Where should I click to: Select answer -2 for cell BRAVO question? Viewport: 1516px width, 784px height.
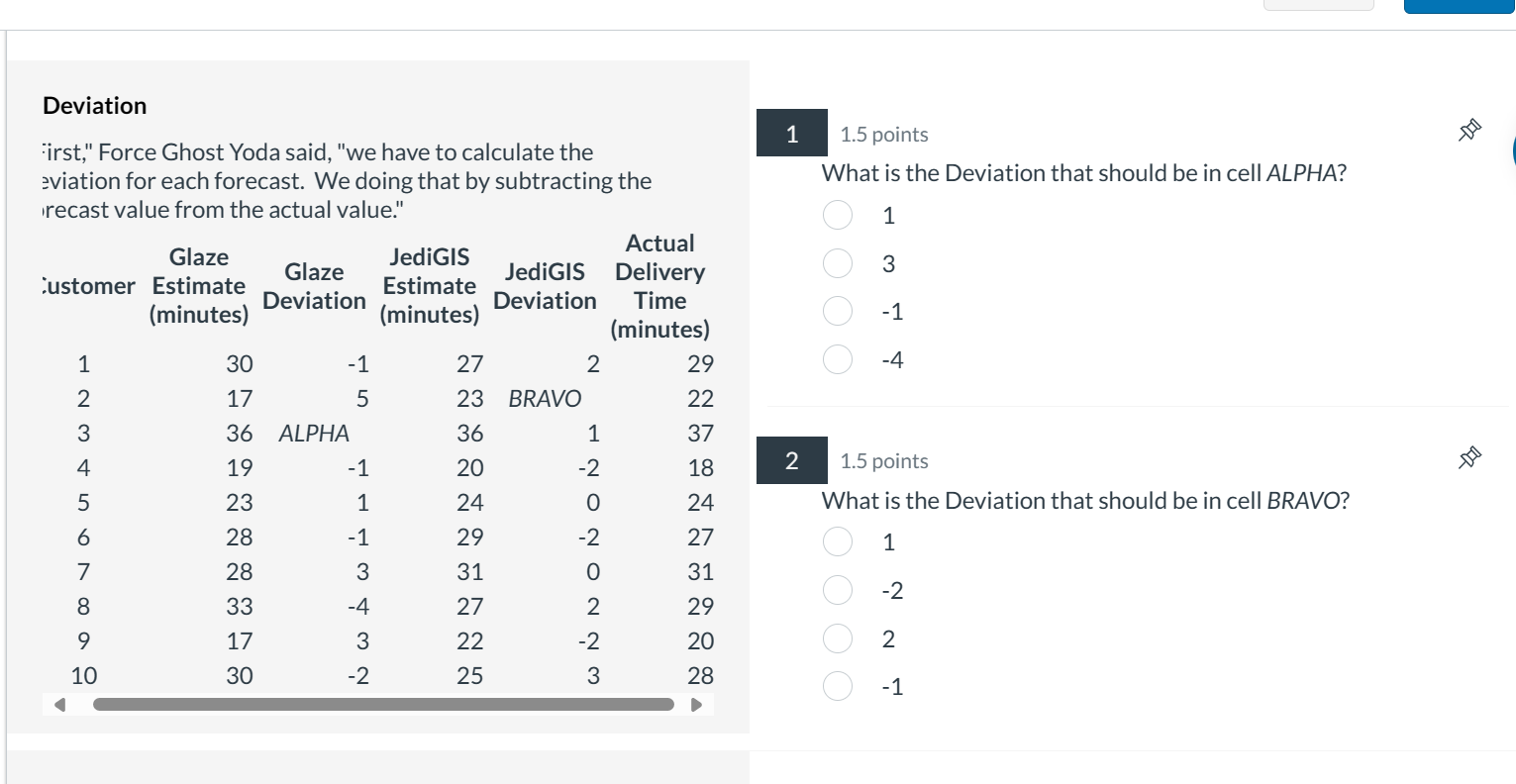838,590
